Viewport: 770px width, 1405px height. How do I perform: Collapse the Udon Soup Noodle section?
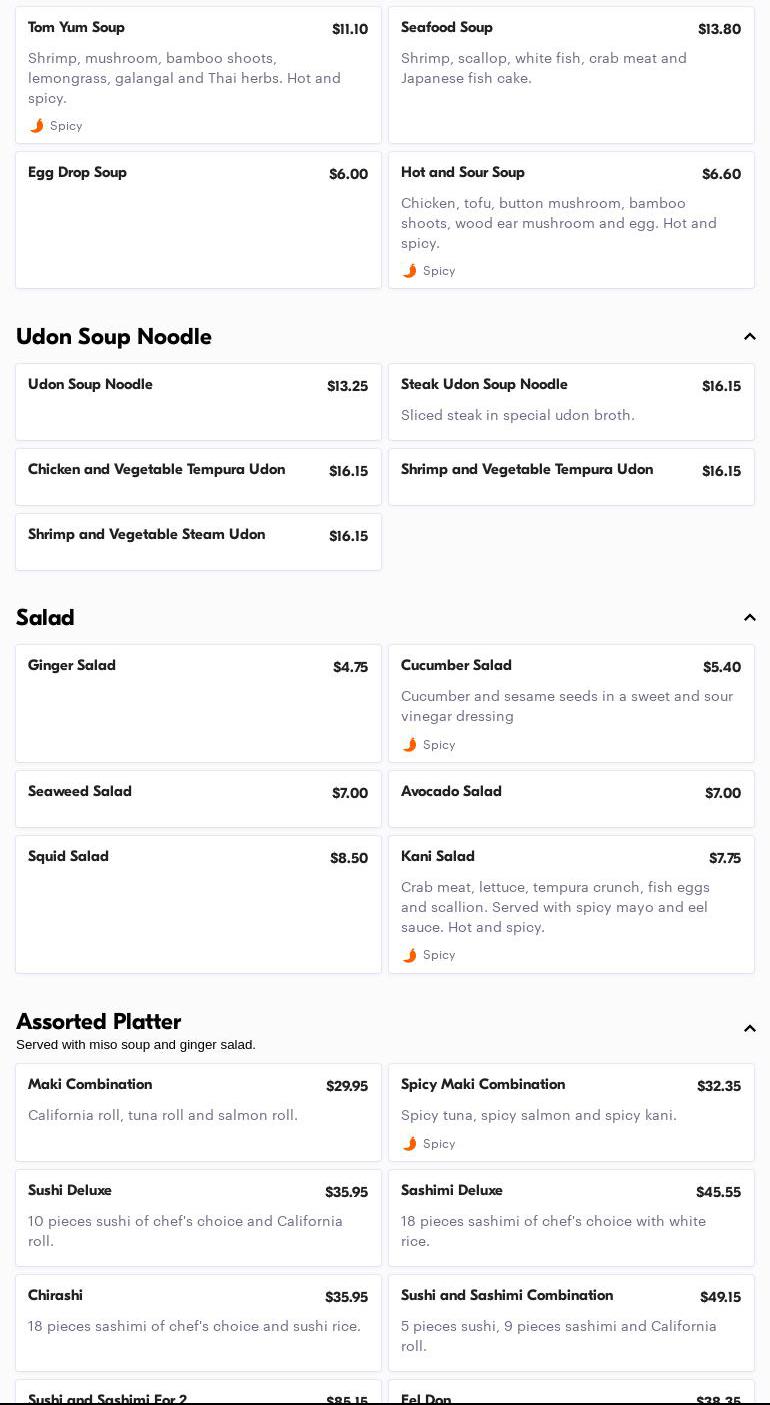749,337
